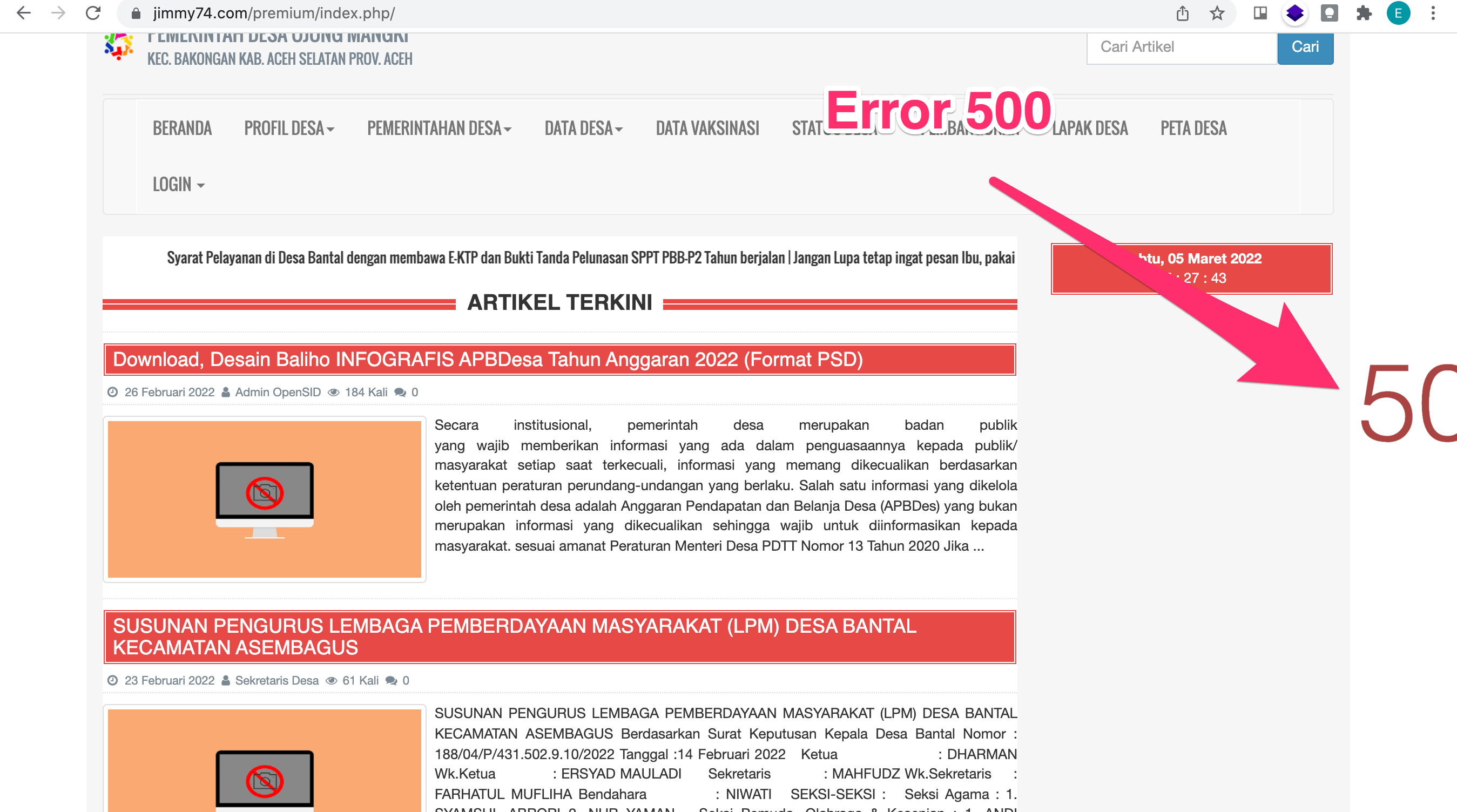Click the KEC. BAKONGAN KAB. ACEH SELATAN subtitle
The height and width of the screenshot is (812, 1457).
coord(279,59)
